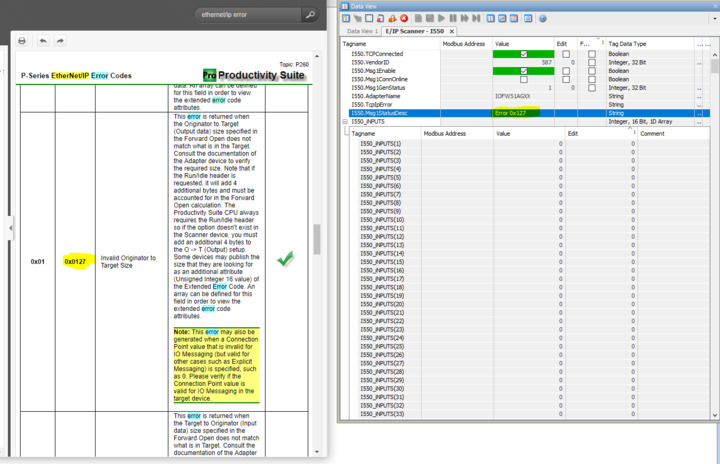Open the ellipsis button for I550_INPUTS row
720x464 pixels.
(x=699, y=122)
